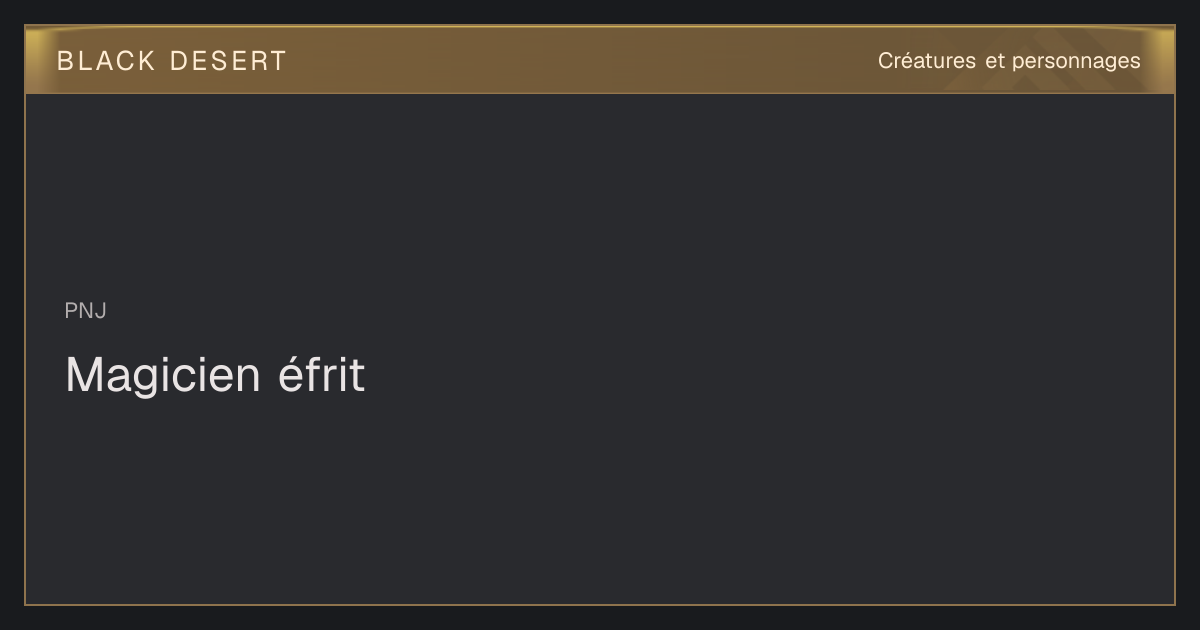Select the word Magicien in the title
1200x630 pixels.
[x=148, y=375]
